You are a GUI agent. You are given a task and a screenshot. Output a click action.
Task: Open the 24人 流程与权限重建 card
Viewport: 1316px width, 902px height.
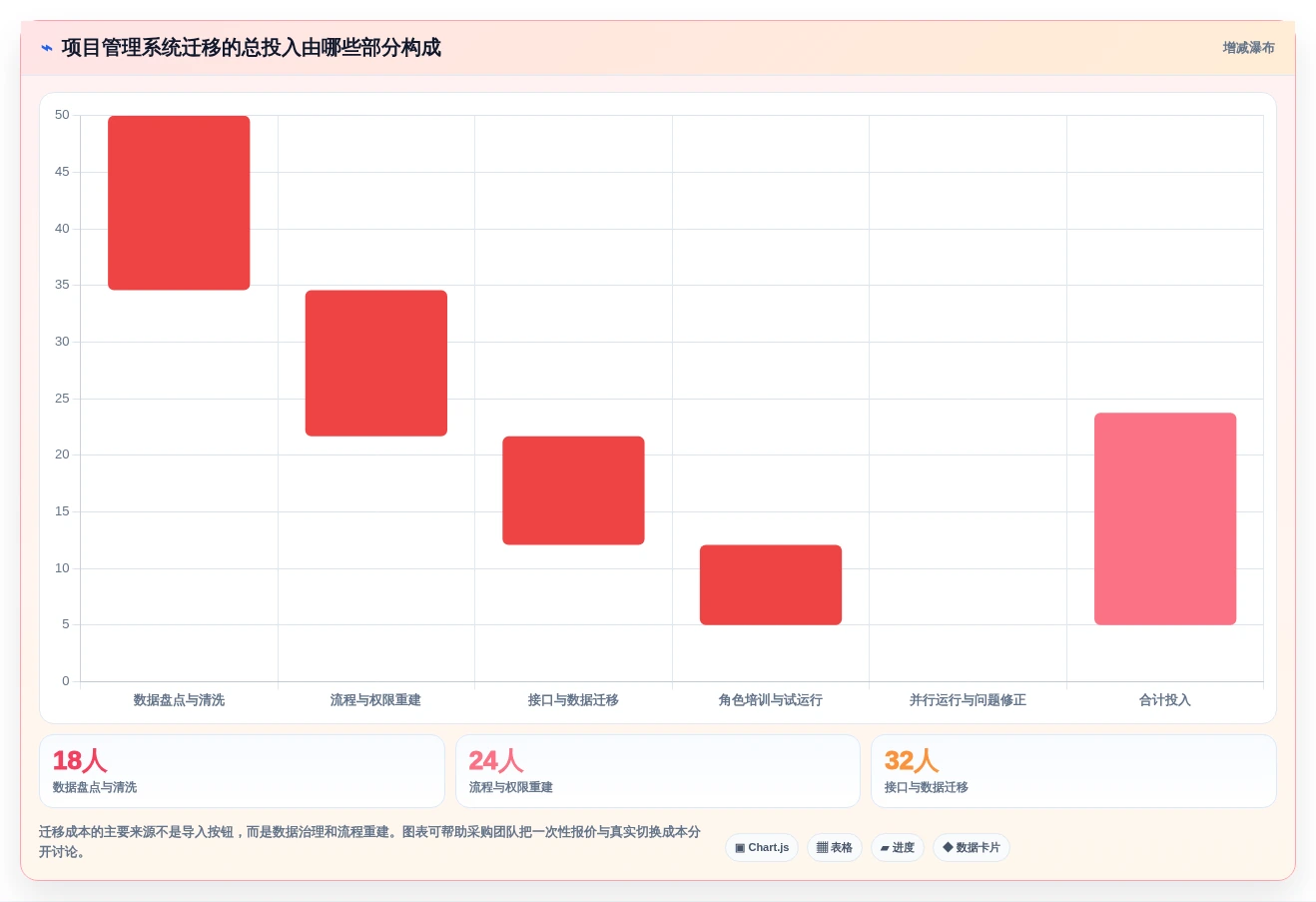click(x=658, y=771)
